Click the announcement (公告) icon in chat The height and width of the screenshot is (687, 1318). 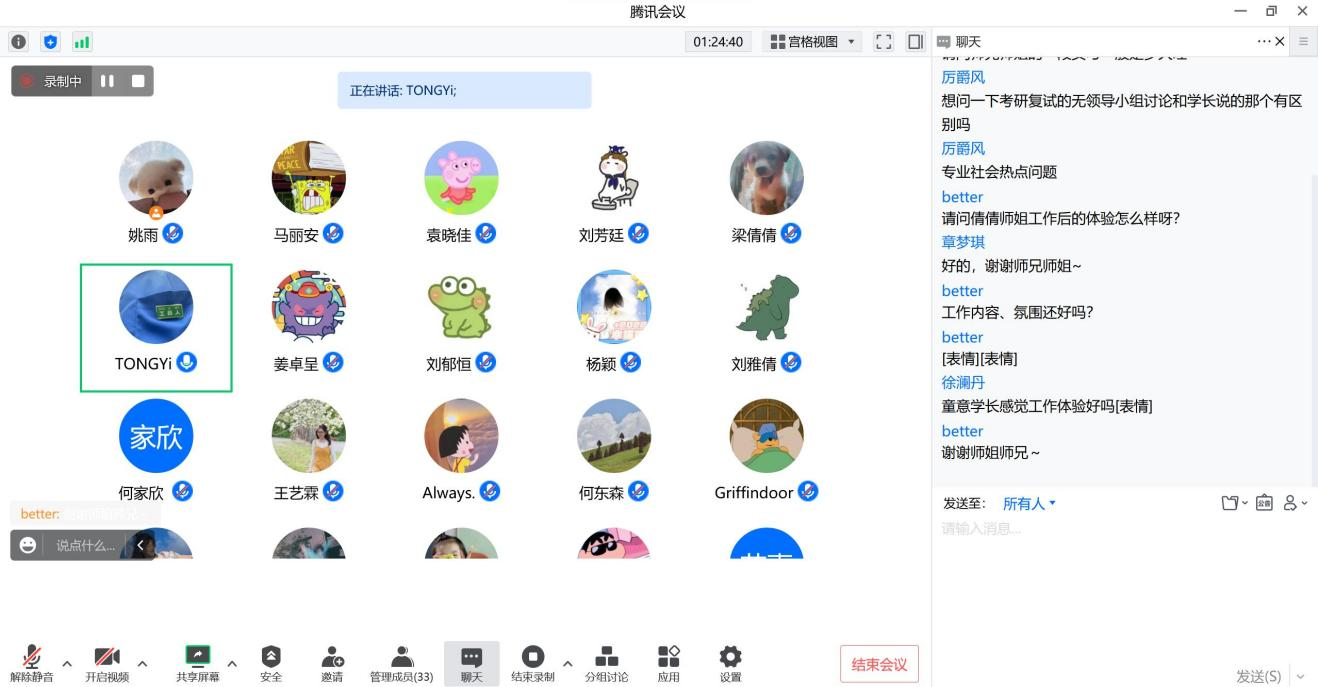click(x=1264, y=503)
